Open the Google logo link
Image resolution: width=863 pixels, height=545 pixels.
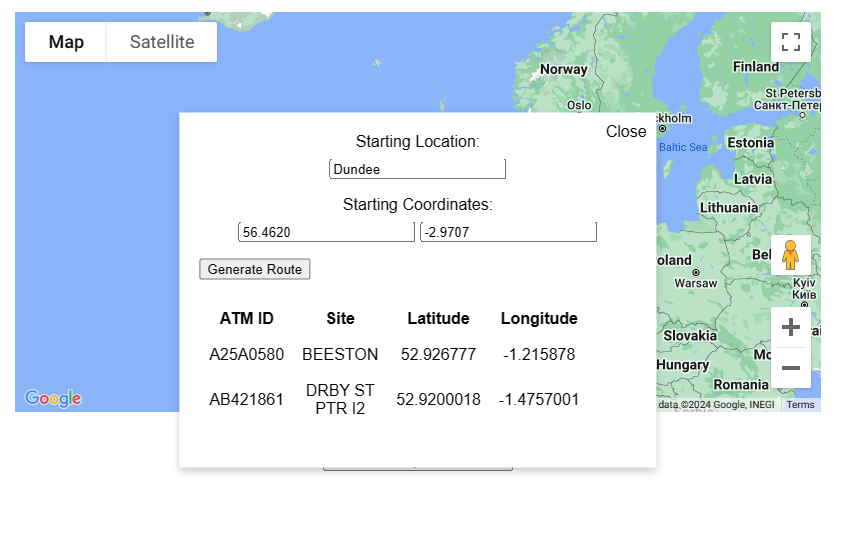53,398
